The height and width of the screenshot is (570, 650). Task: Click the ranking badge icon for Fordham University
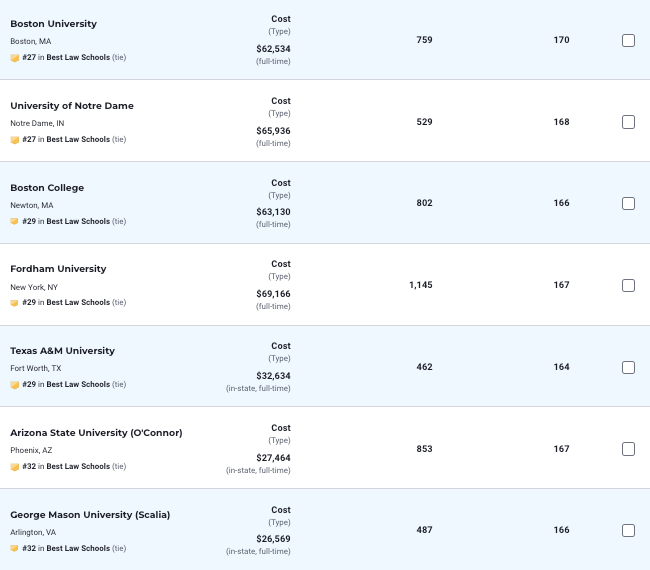tap(15, 303)
